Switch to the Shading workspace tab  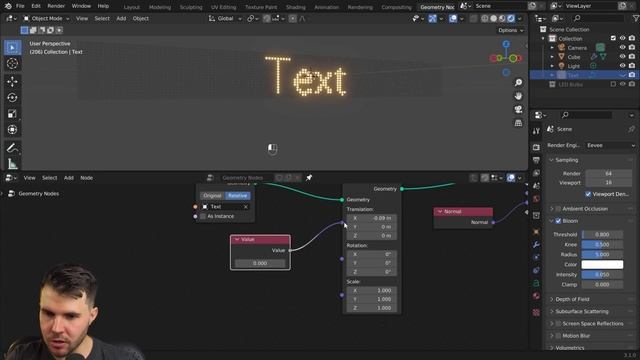point(296,7)
